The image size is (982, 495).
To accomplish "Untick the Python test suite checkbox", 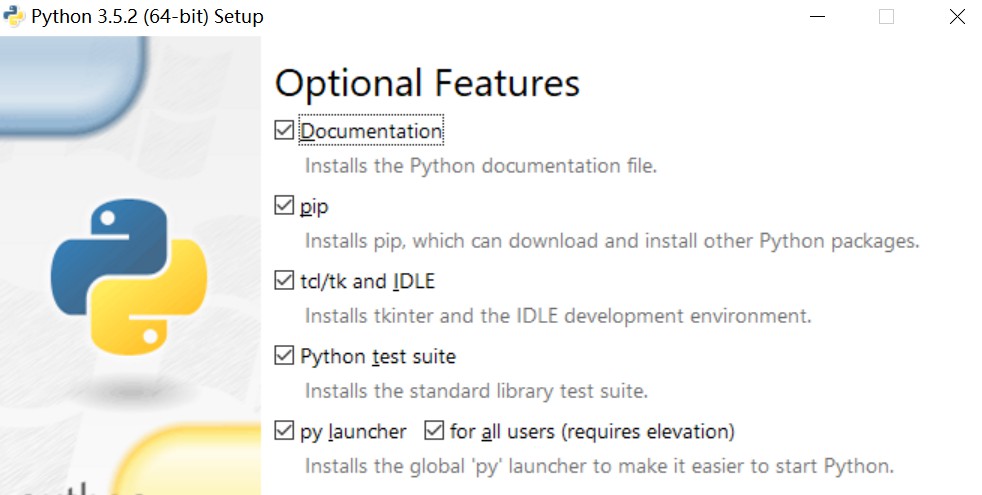I will tap(284, 356).
